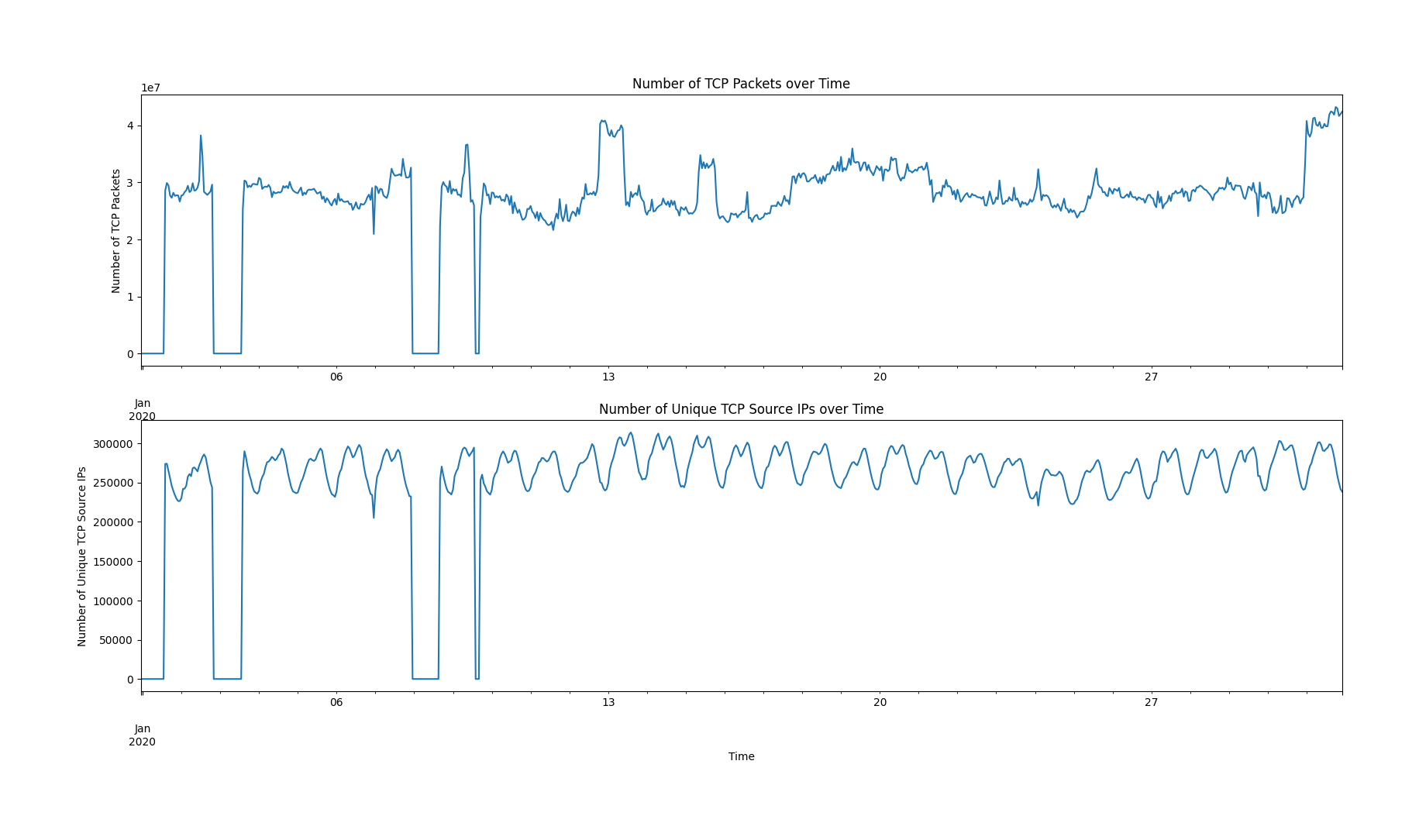Click the "Jan 2020" label below the top chart

(142, 410)
